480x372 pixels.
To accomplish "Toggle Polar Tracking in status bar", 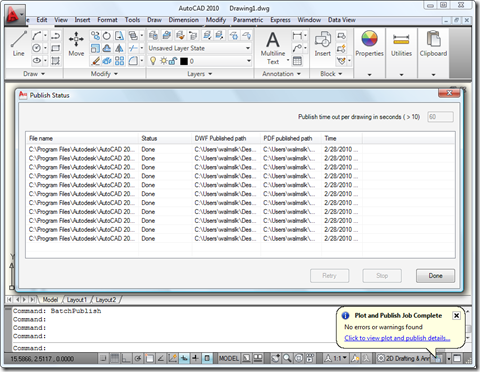I will [x=138, y=358].
